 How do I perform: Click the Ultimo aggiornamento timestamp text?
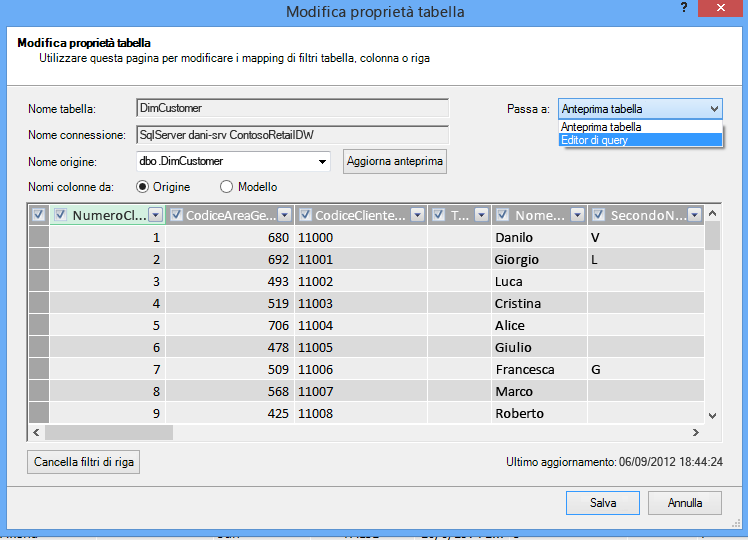(614, 462)
